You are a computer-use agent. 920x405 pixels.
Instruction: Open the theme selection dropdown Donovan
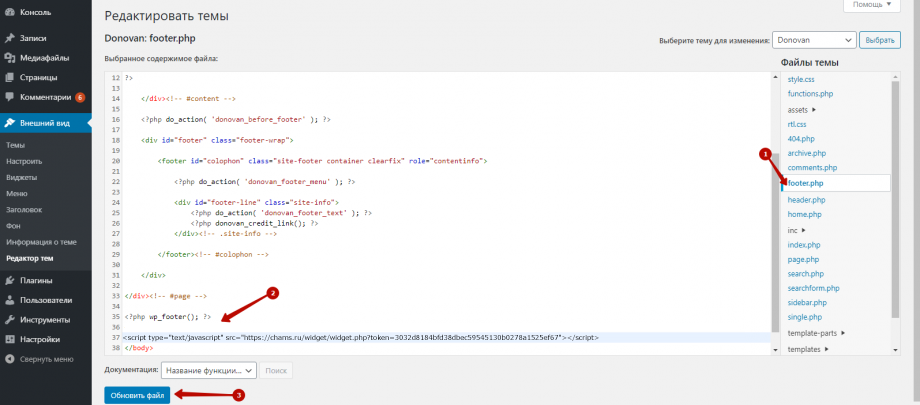814,40
